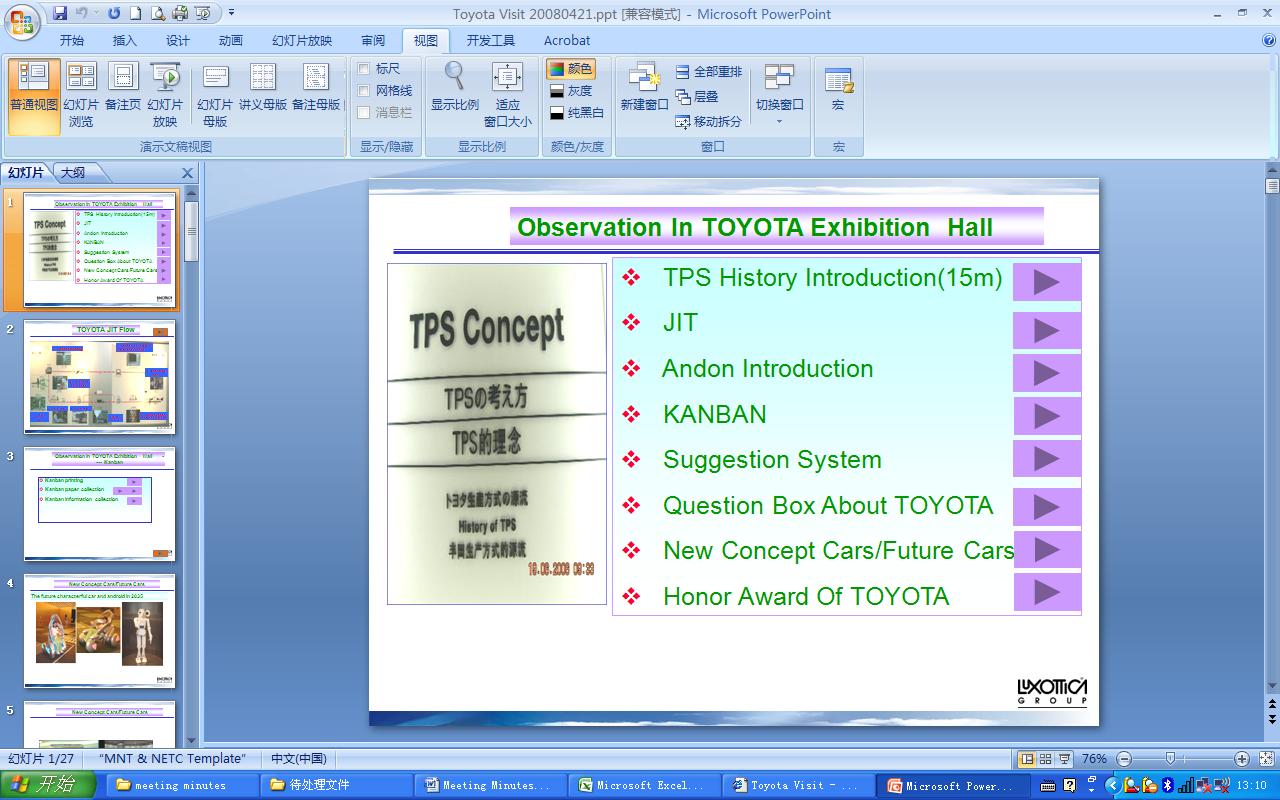Click the quick print printer icon
Screen dimensions: 1280x800
[x=180, y=13]
